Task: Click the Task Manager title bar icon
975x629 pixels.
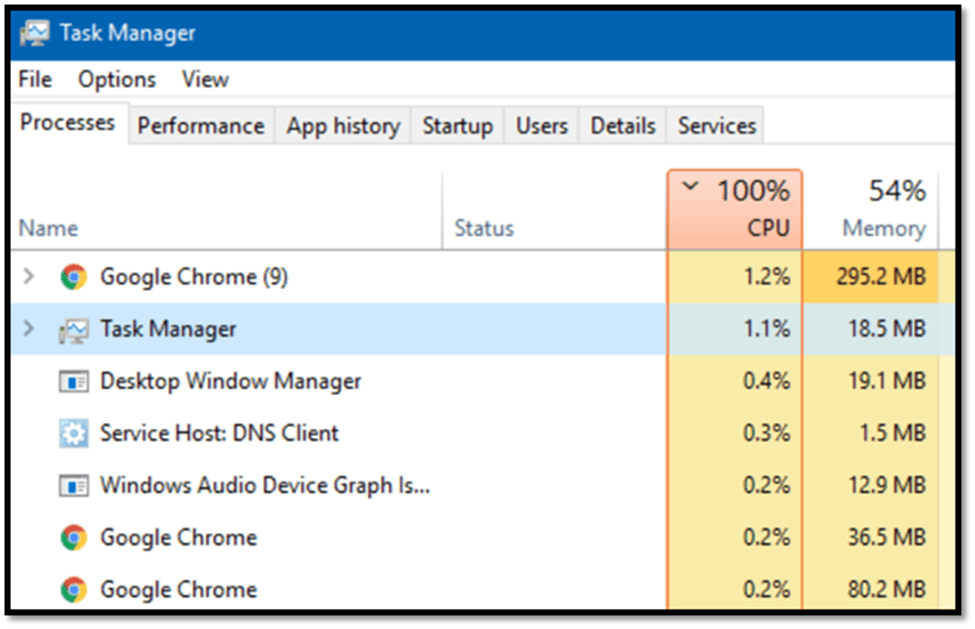Action: click(35, 33)
